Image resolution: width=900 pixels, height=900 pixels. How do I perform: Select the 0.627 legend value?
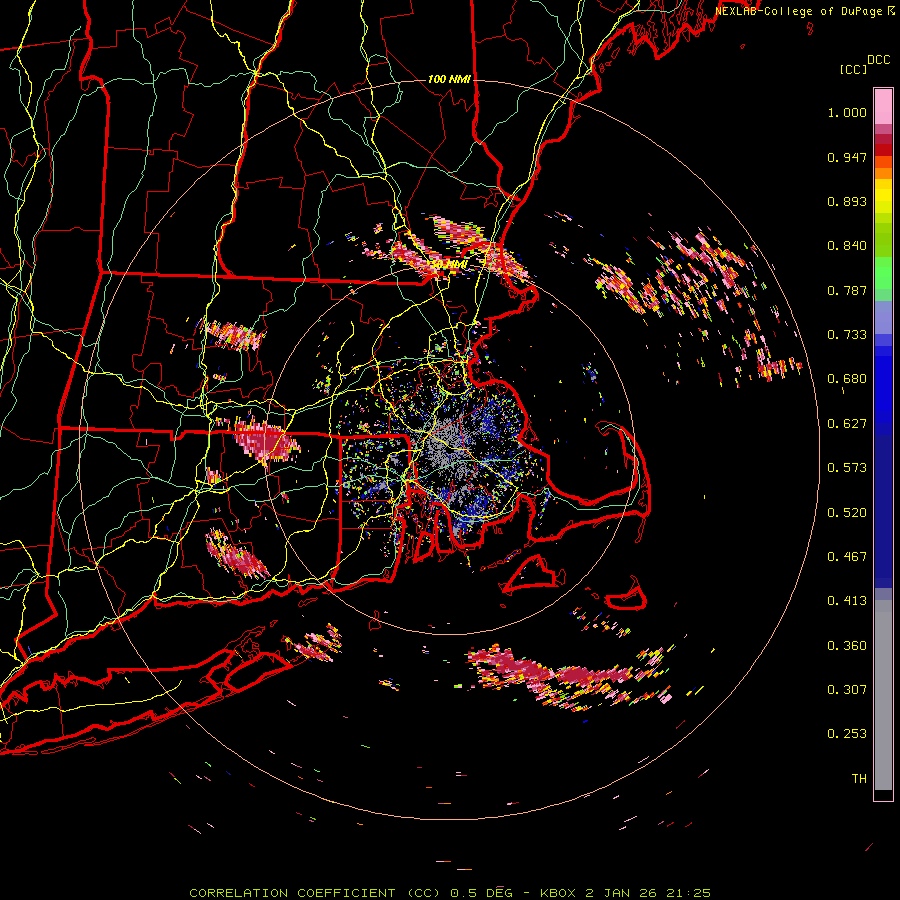(x=847, y=424)
